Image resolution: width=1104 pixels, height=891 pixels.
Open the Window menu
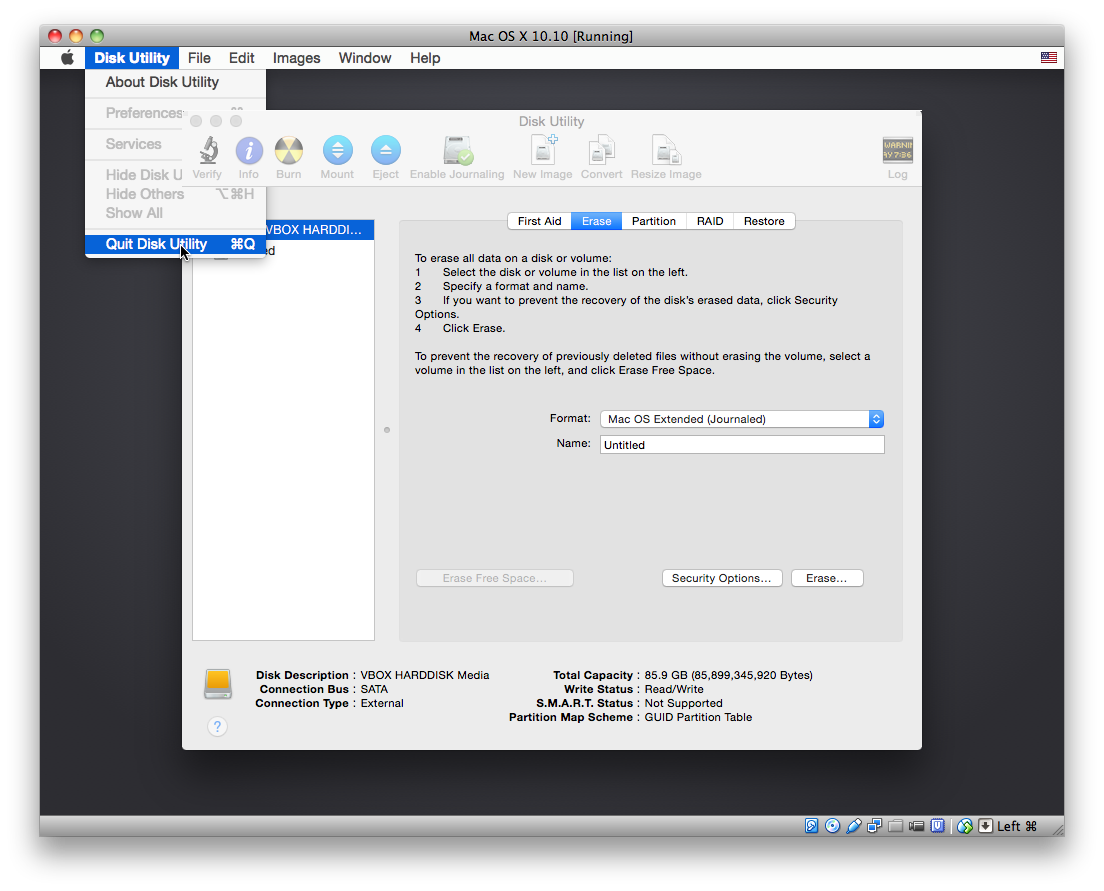pos(365,58)
